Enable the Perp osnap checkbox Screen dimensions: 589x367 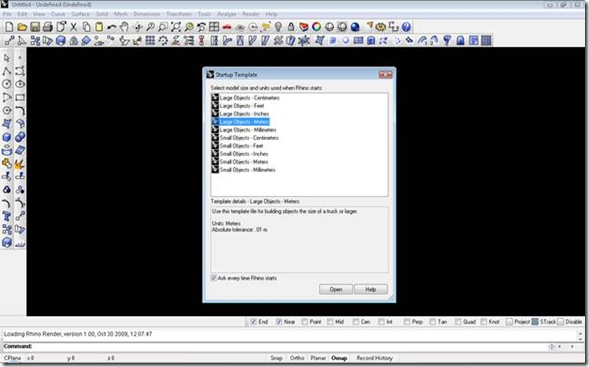point(407,322)
